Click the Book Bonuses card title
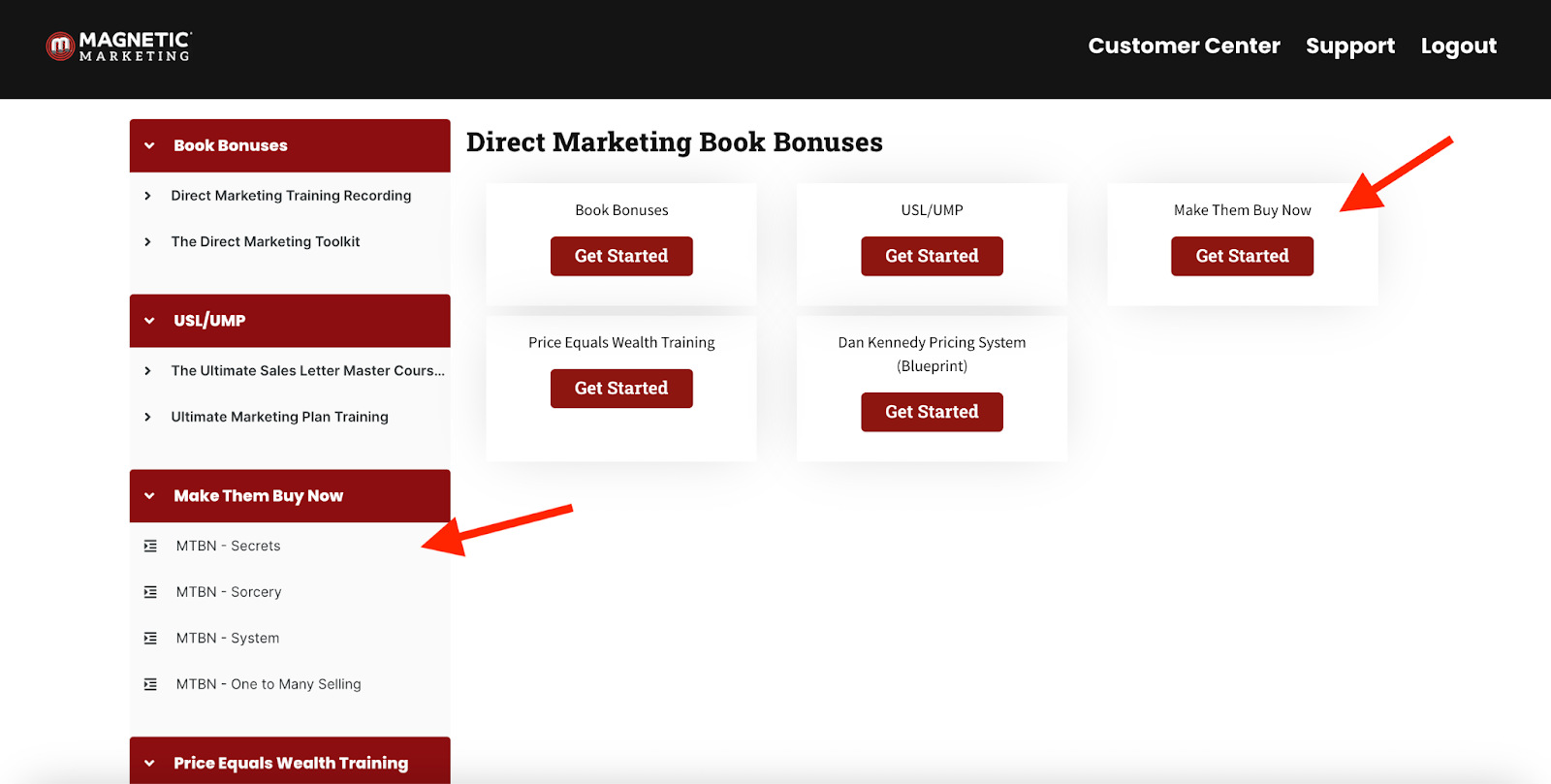 621,210
